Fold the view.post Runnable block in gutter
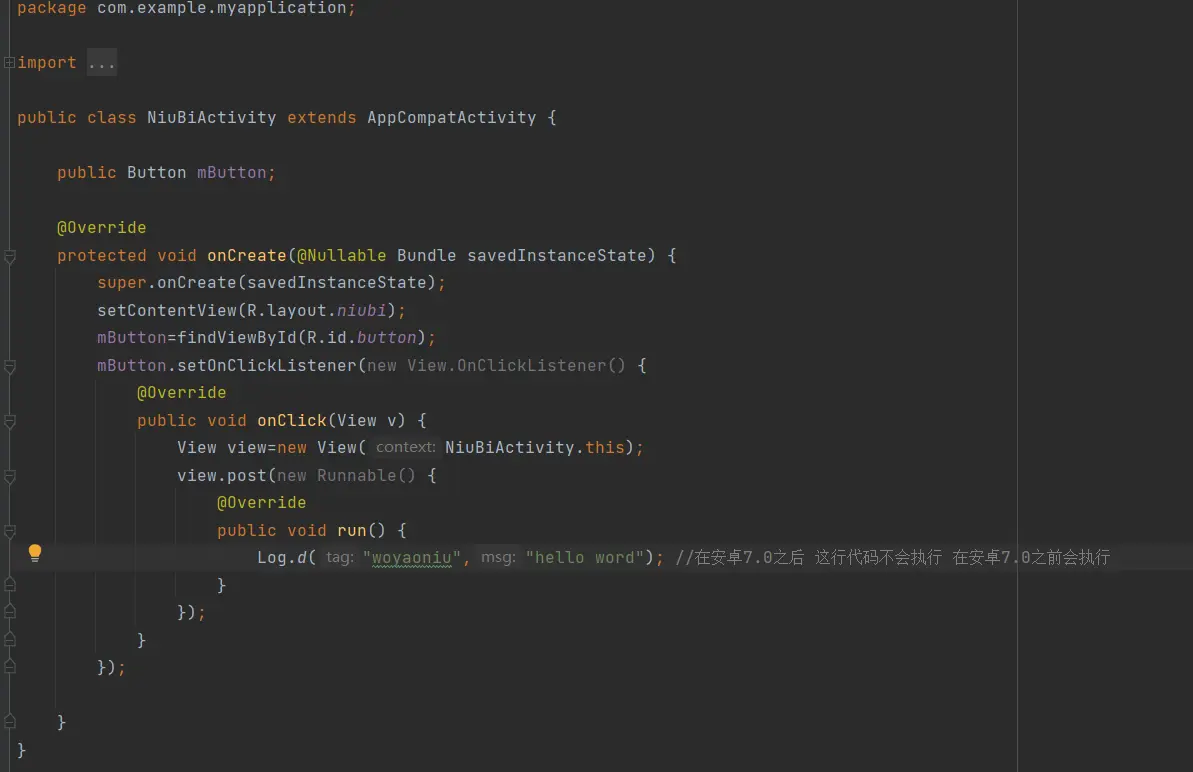 click(x=9, y=476)
